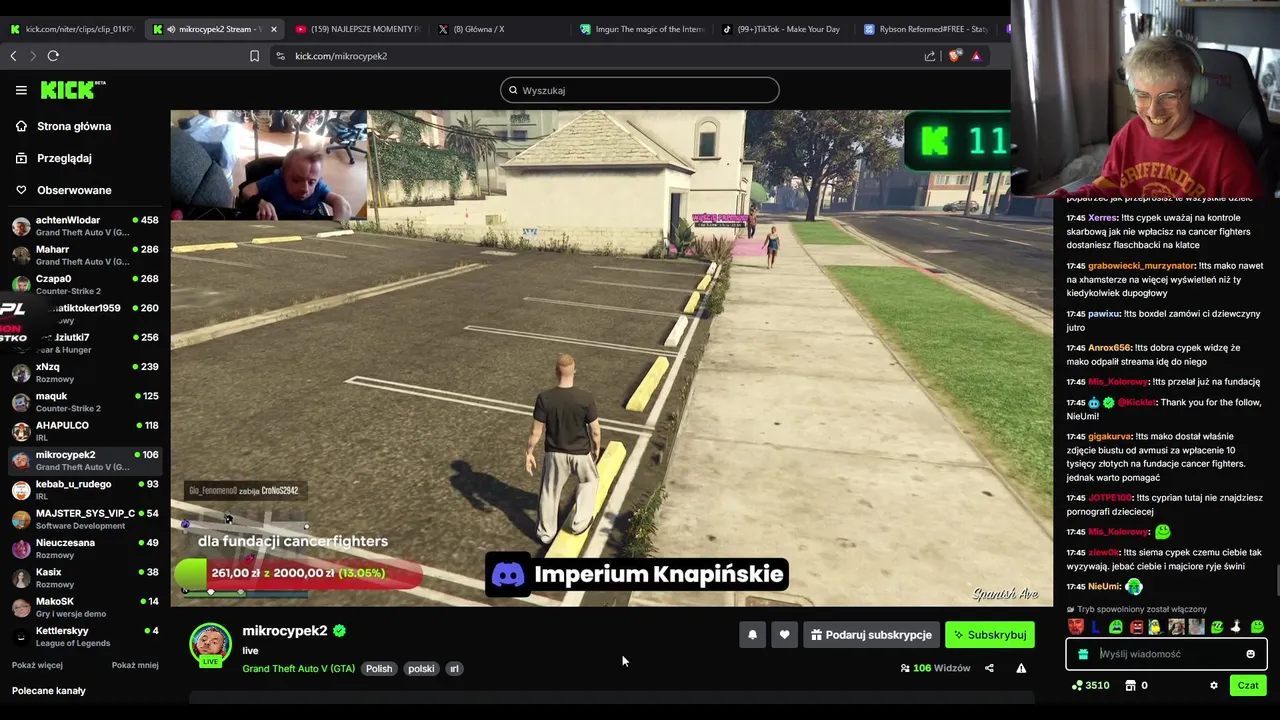Viewport: 1280px width, 720px height.
Task: Open Maharr channel in sidebar
Action: coord(85,255)
